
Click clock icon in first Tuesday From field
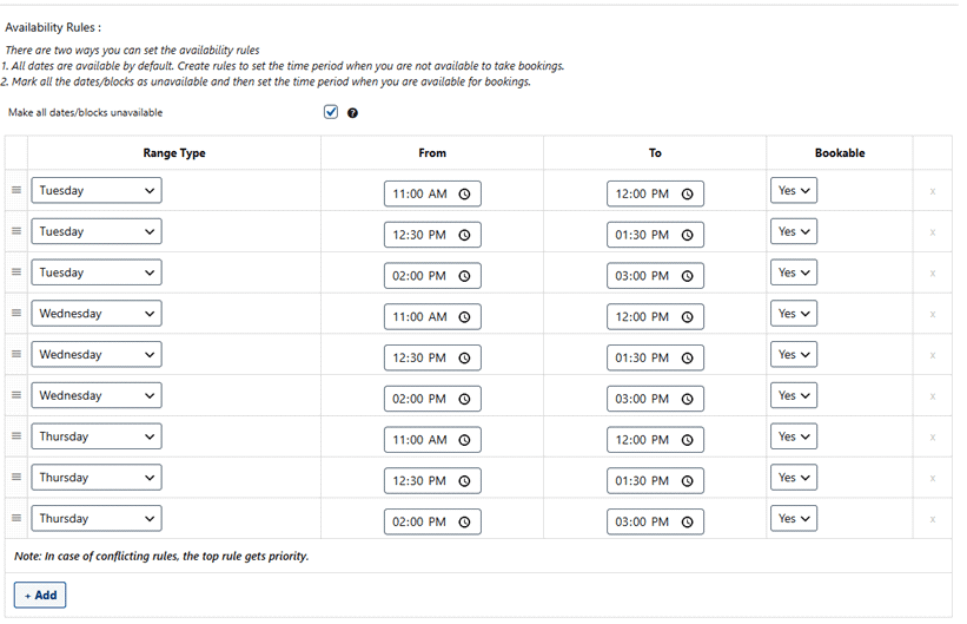pyautogui.click(x=464, y=194)
